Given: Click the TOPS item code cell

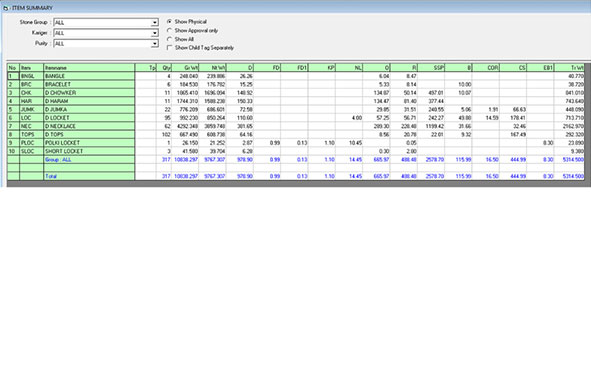Looking at the screenshot, I should click(x=32, y=135).
